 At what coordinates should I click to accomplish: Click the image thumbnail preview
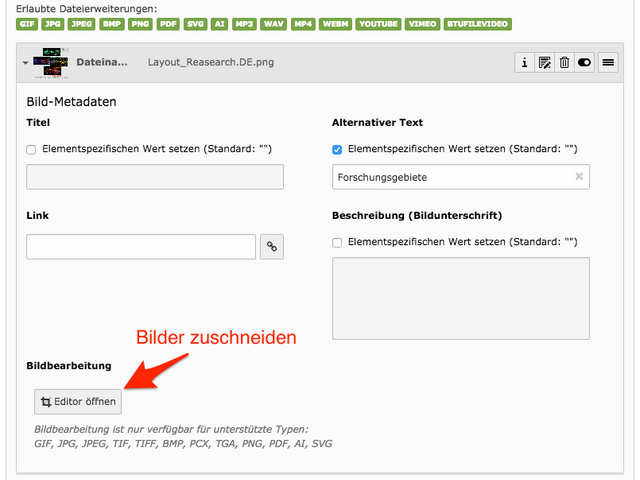(x=50, y=62)
